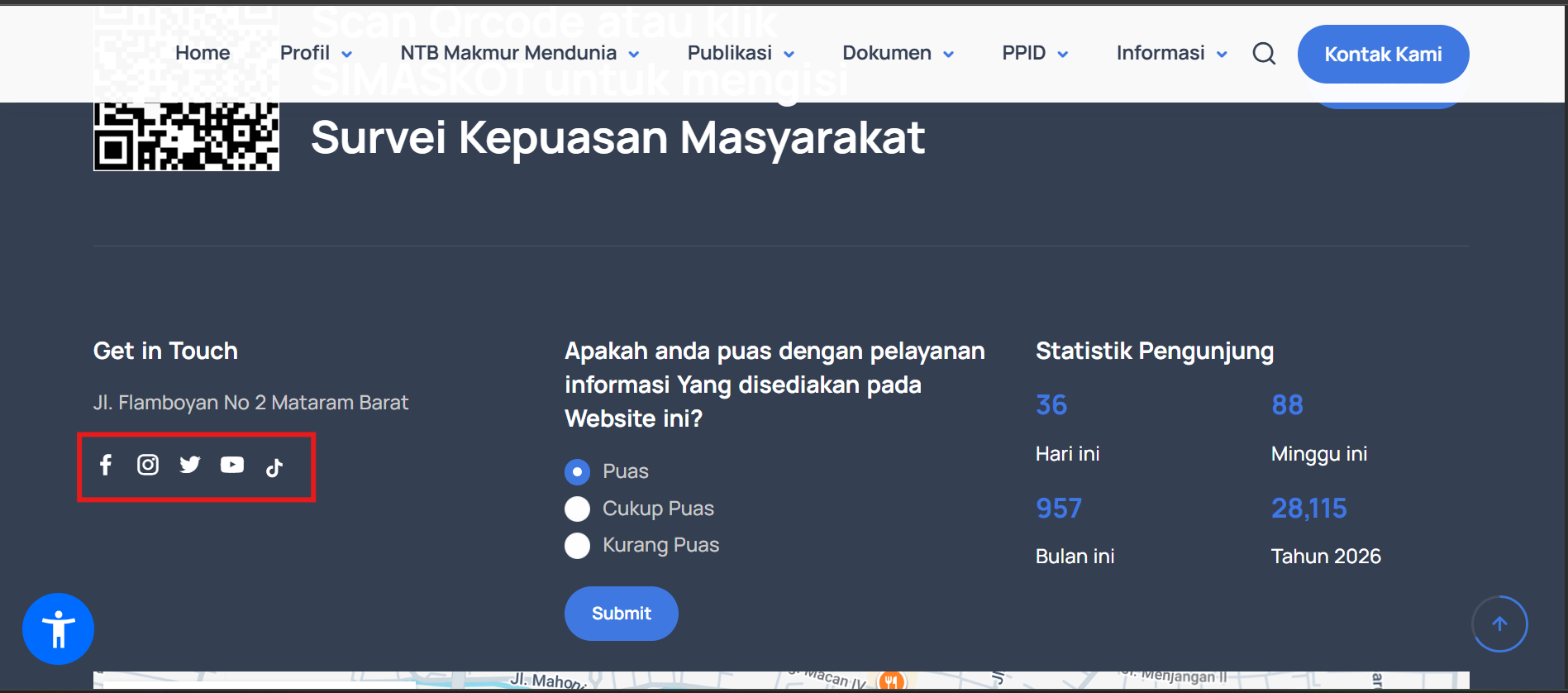
Task: Pick the Kurang Puas radio option
Action: [x=577, y=546]
